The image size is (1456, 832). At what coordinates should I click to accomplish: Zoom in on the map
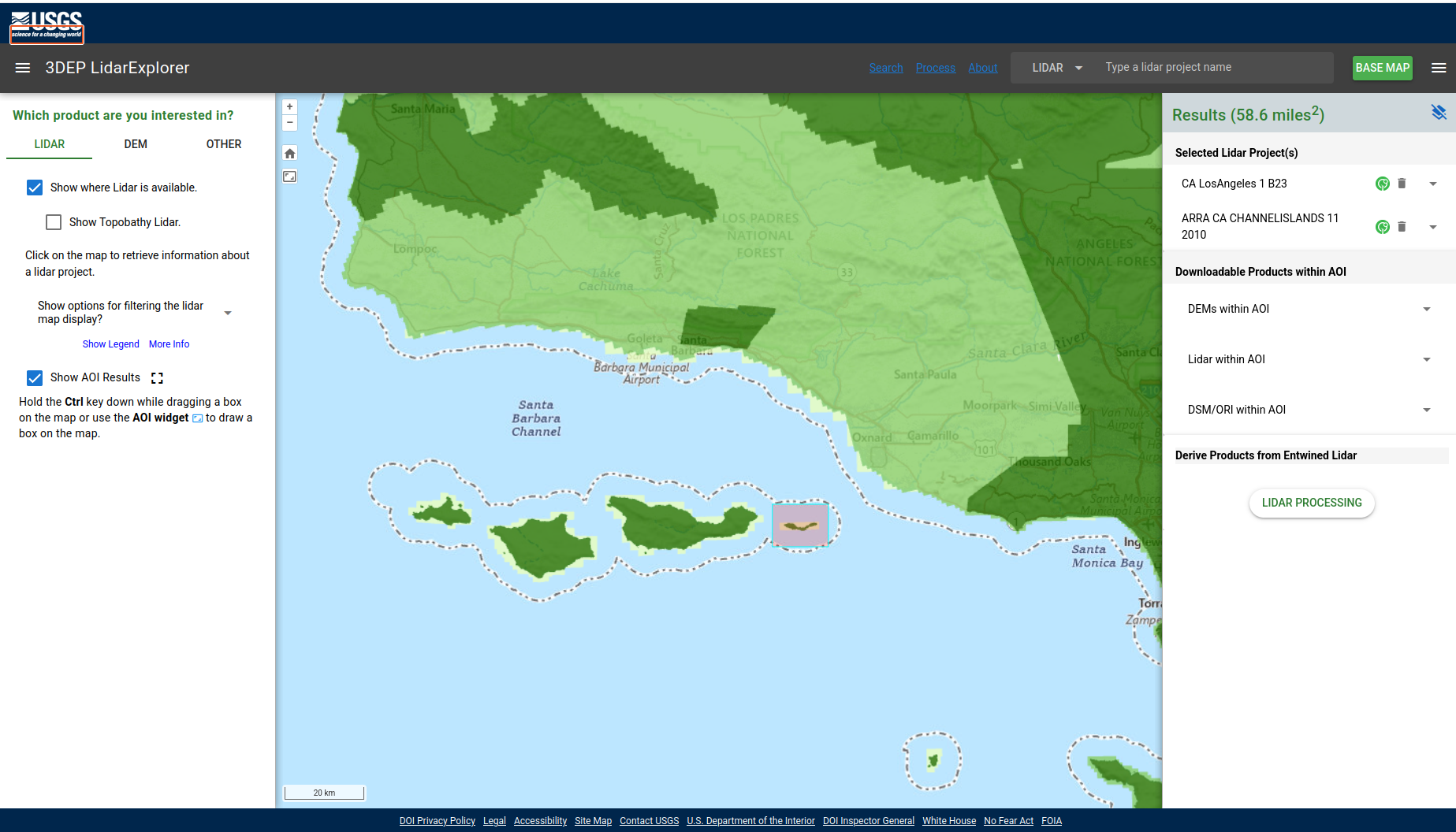coord(290,107)
